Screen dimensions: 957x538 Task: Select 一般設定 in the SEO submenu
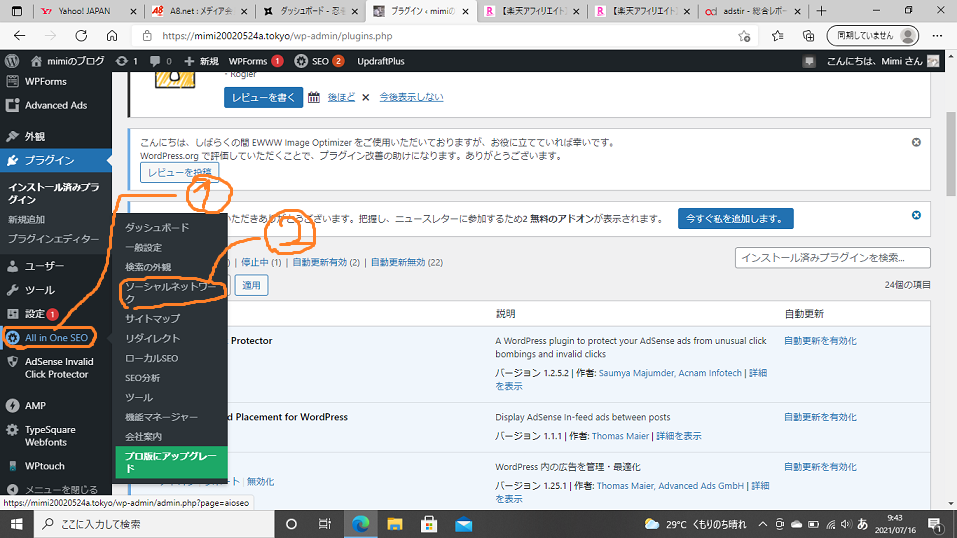point(143,247)
